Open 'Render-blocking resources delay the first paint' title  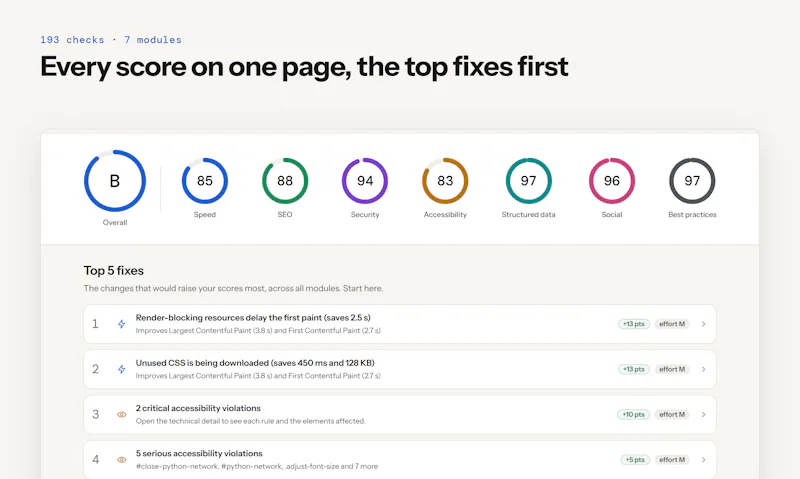(253, 317)
